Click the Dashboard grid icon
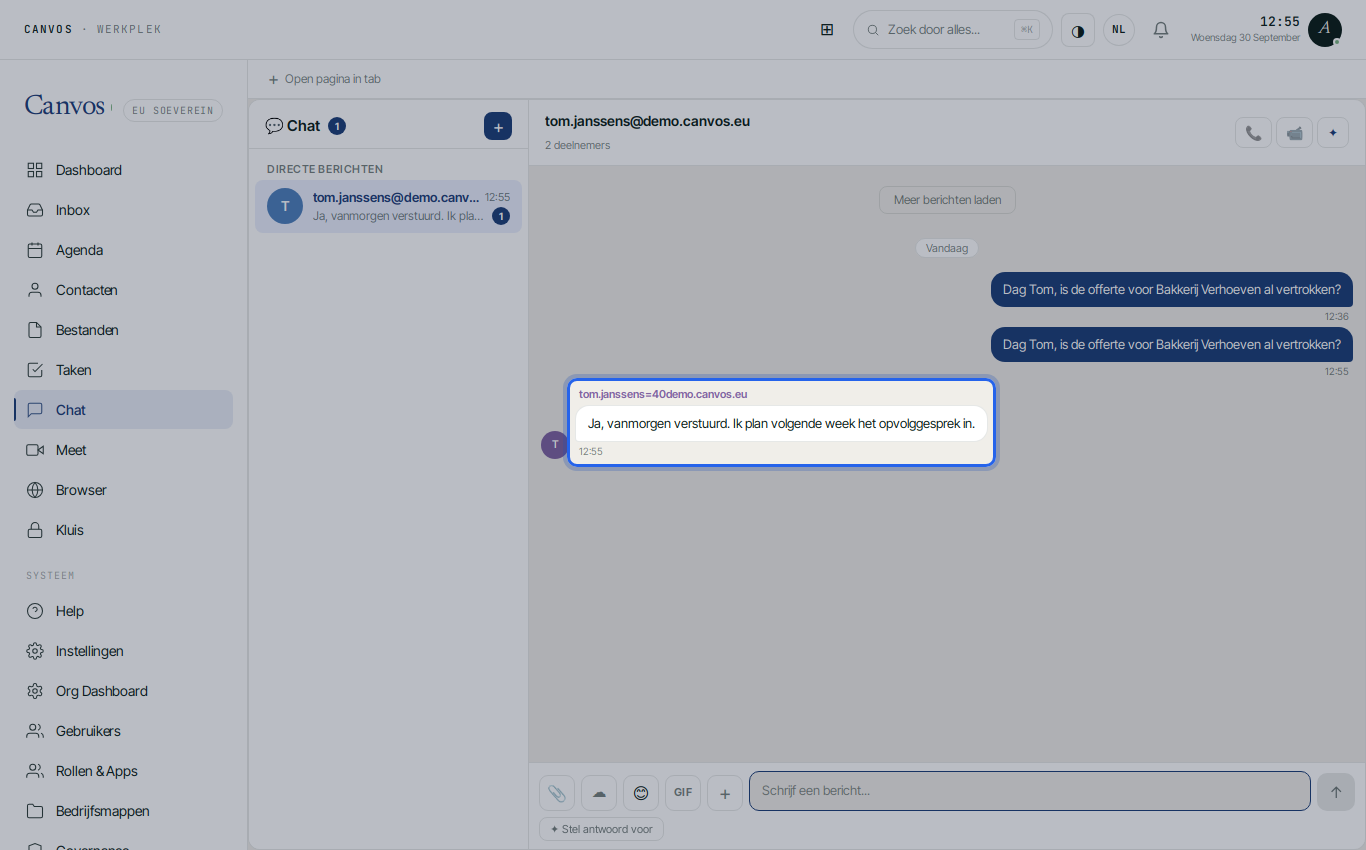 35,170
